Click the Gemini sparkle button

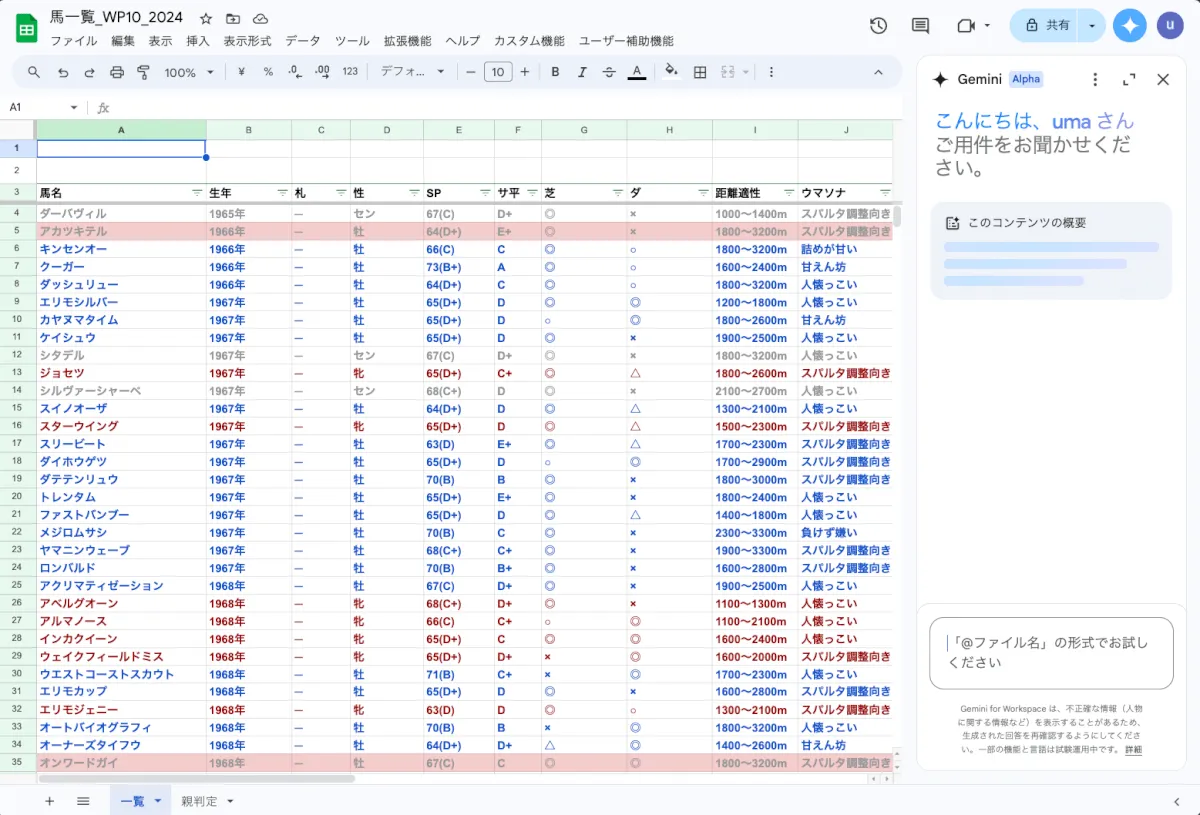tap(1130, 26)
